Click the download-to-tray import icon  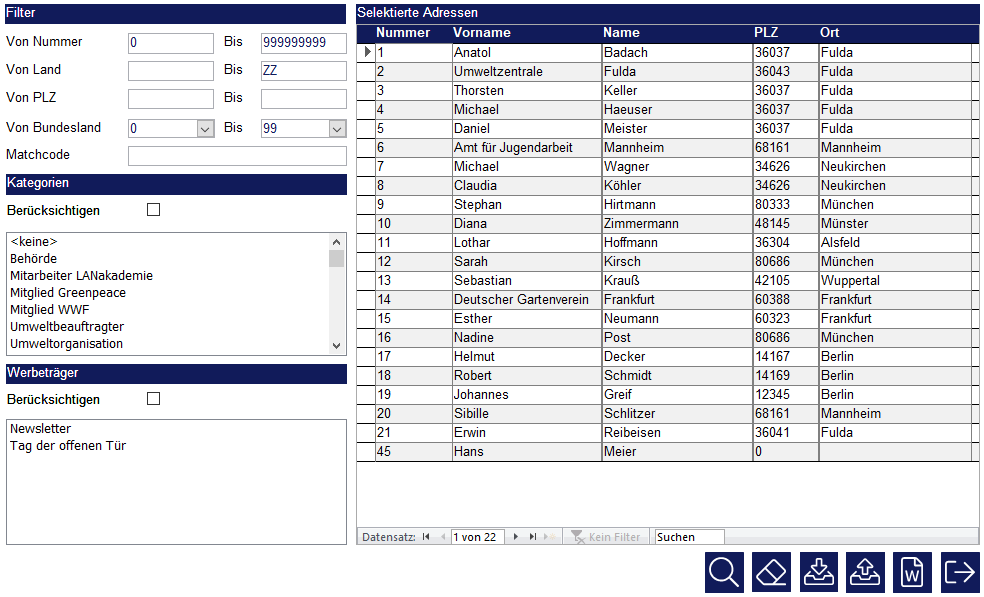(x=818, y=572)
